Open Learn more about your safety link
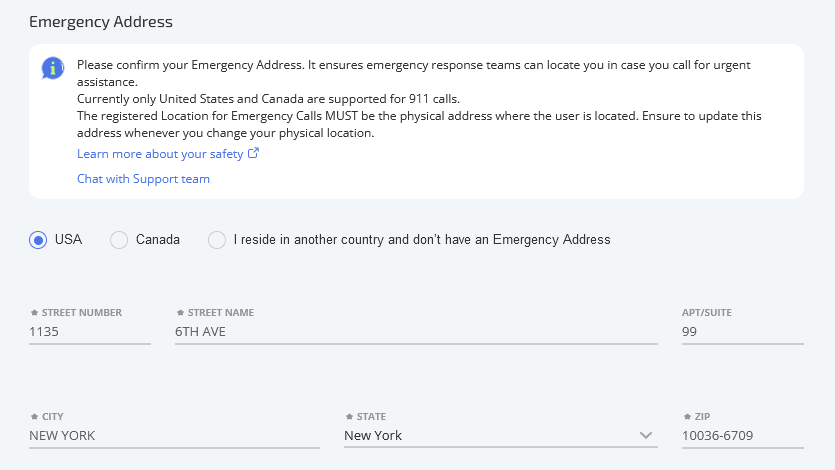The image size is (835, 470). pyautogui.click(x=168, y=154)
